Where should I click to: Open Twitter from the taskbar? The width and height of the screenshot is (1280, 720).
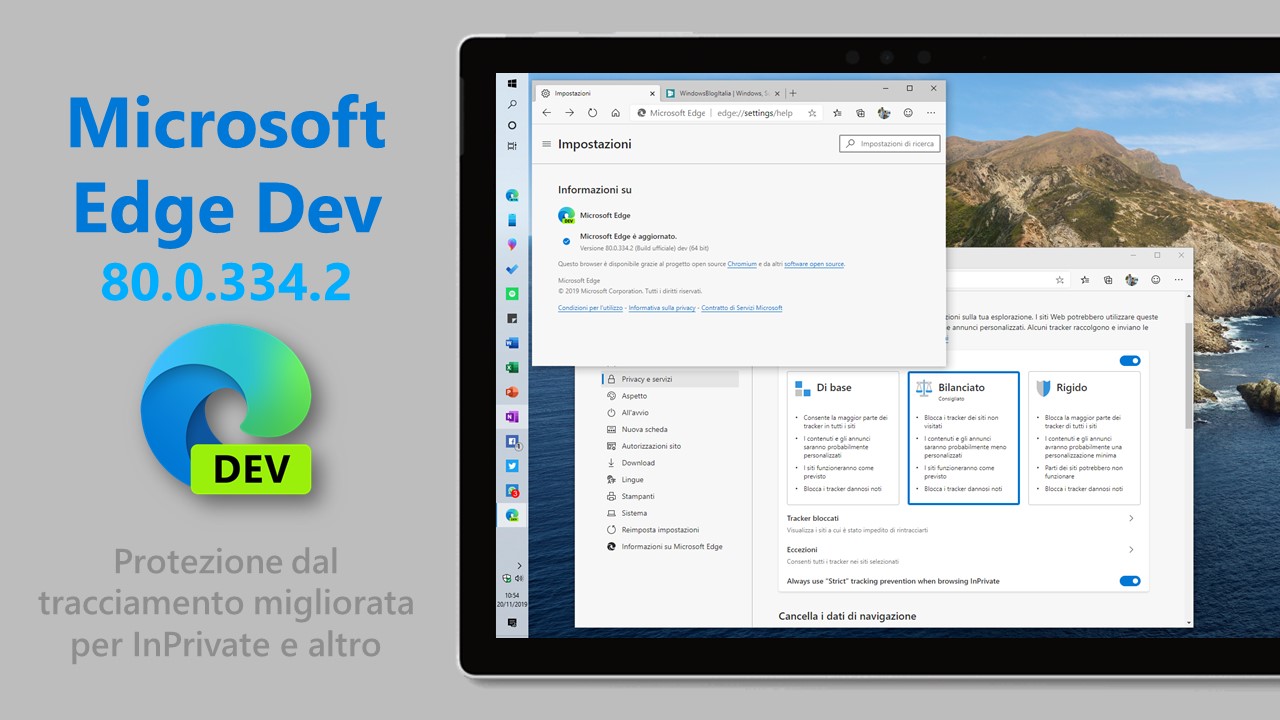pyautogui.click(x=512, y=466)
